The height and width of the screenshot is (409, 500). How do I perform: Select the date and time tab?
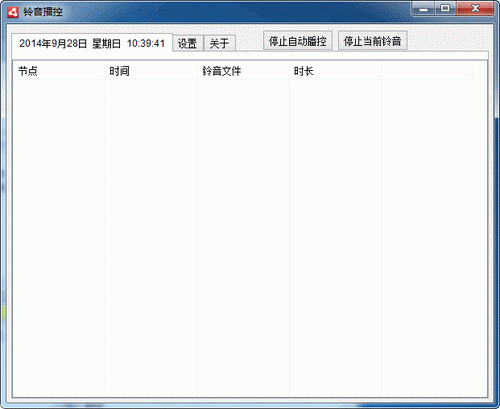click(x=92, y=43)
